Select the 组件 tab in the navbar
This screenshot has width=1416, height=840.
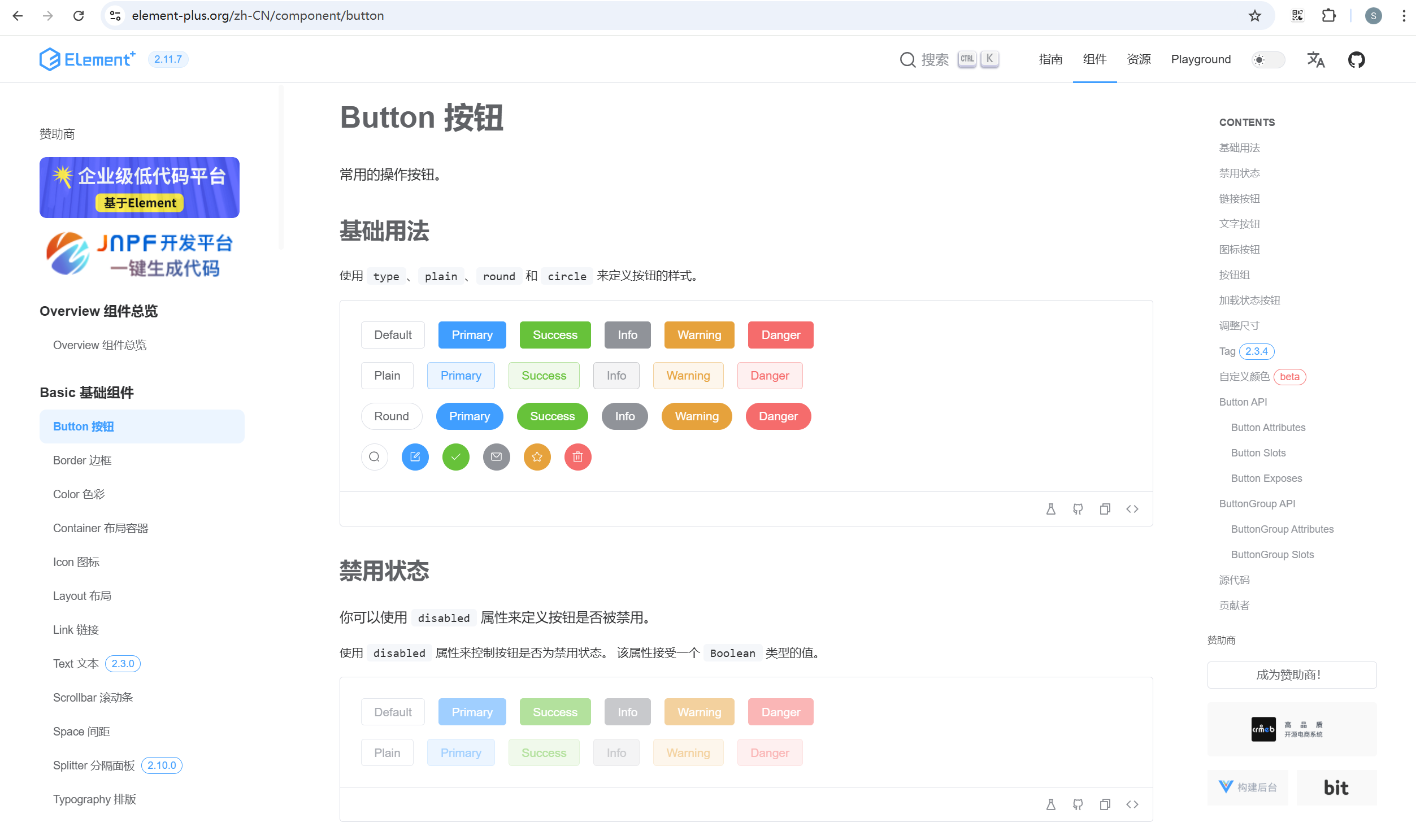coord(1094,59)
